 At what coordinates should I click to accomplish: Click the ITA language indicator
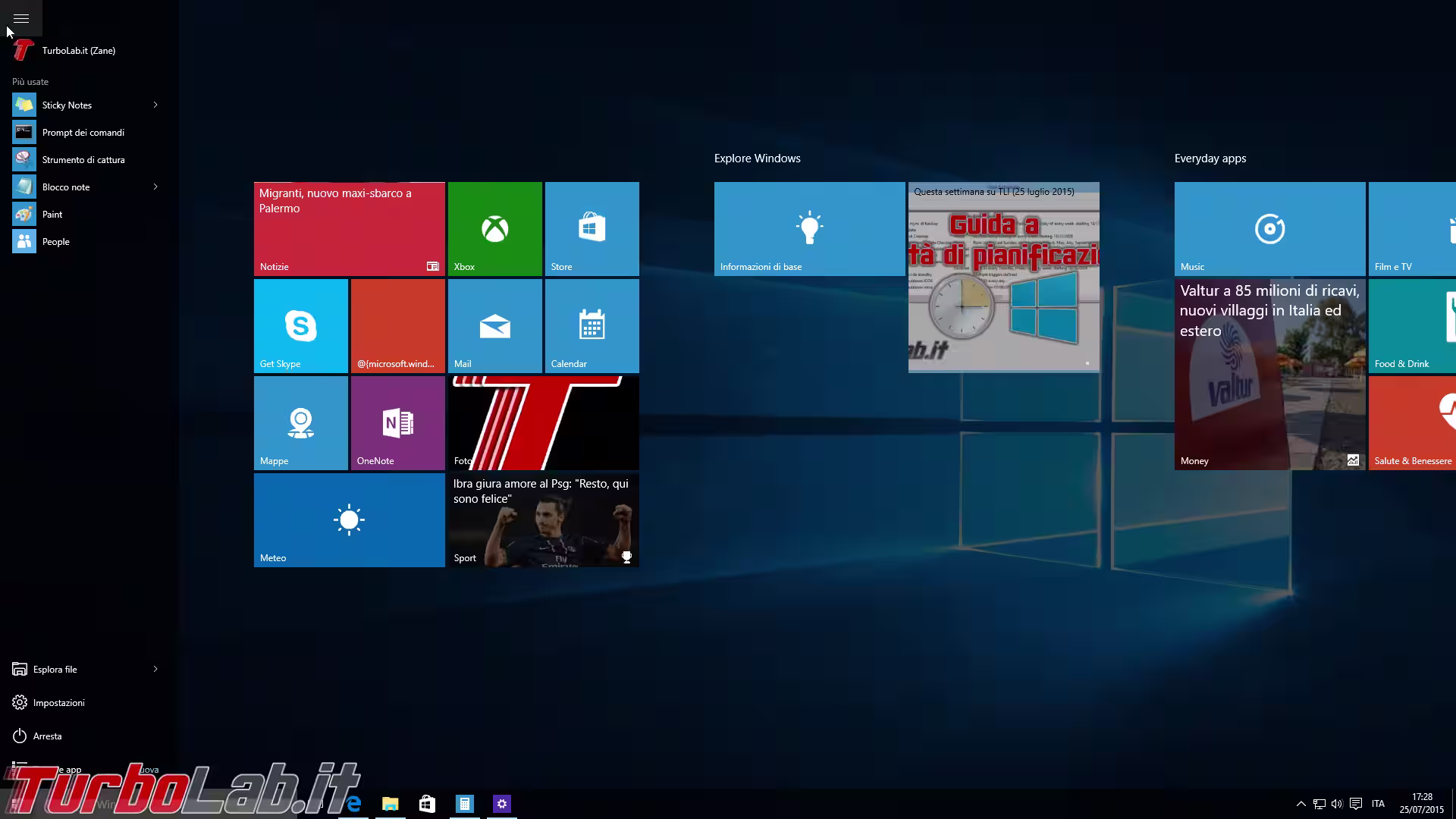pos(1378,804)
